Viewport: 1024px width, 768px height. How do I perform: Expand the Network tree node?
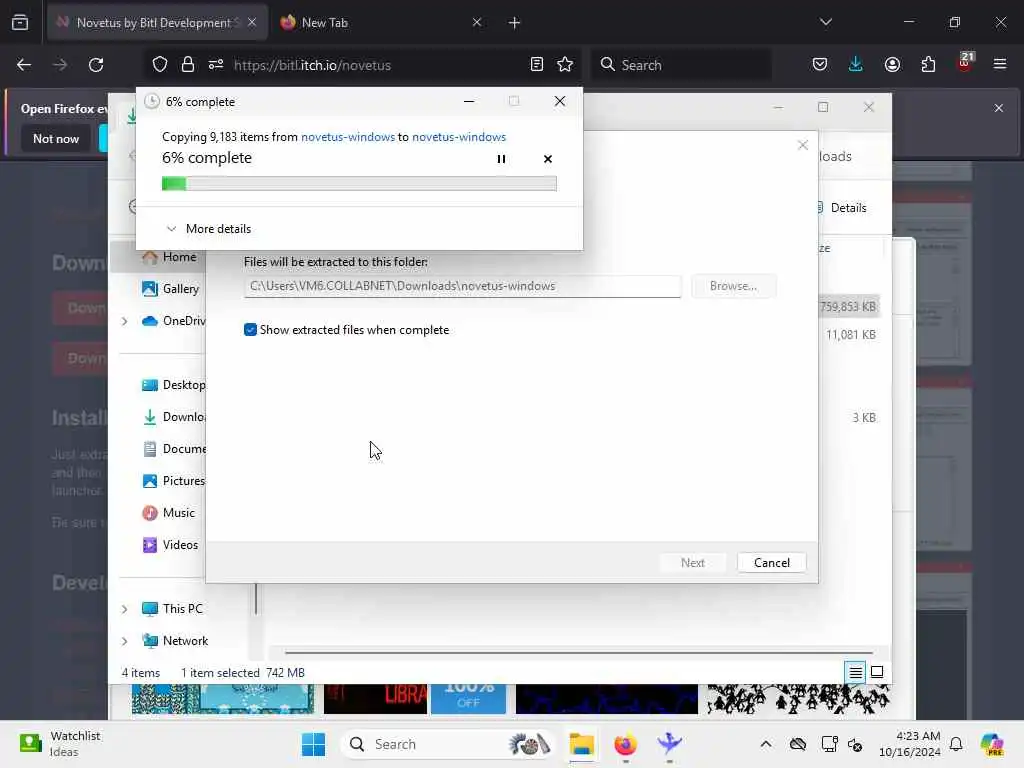coord(125,641)
